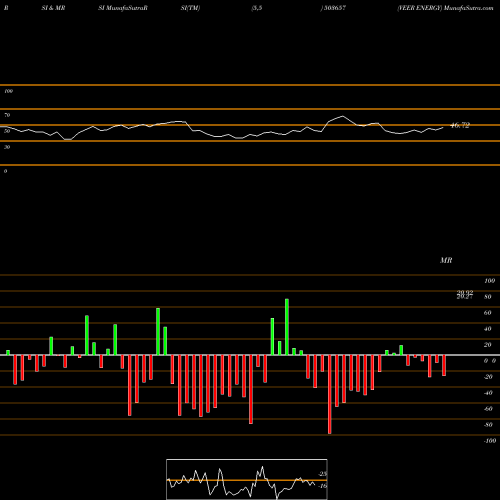Click the 30 level label on RSI axis
The height and width of the screenshot is (500, 500).
[7, 147]
